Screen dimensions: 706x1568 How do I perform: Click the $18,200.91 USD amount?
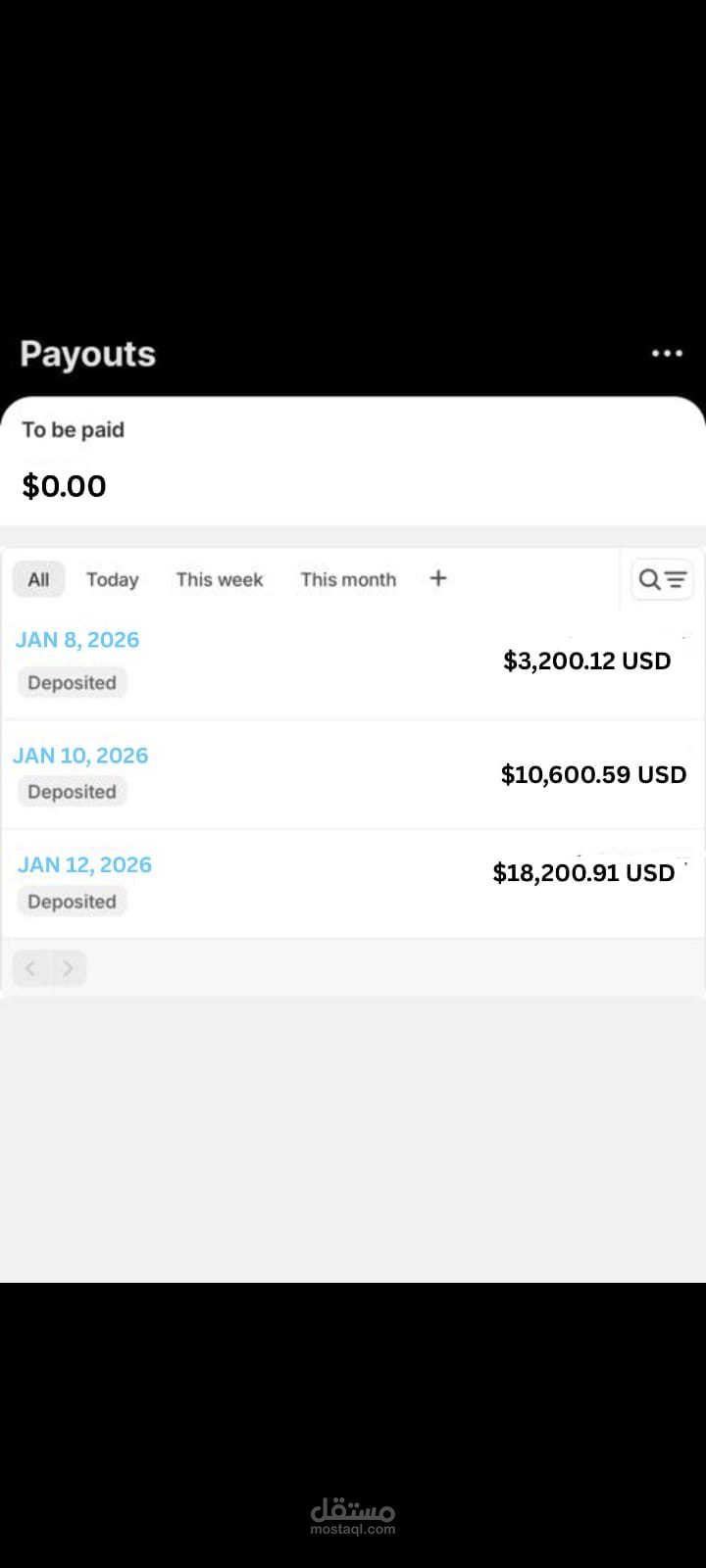[x=583, y=872]
